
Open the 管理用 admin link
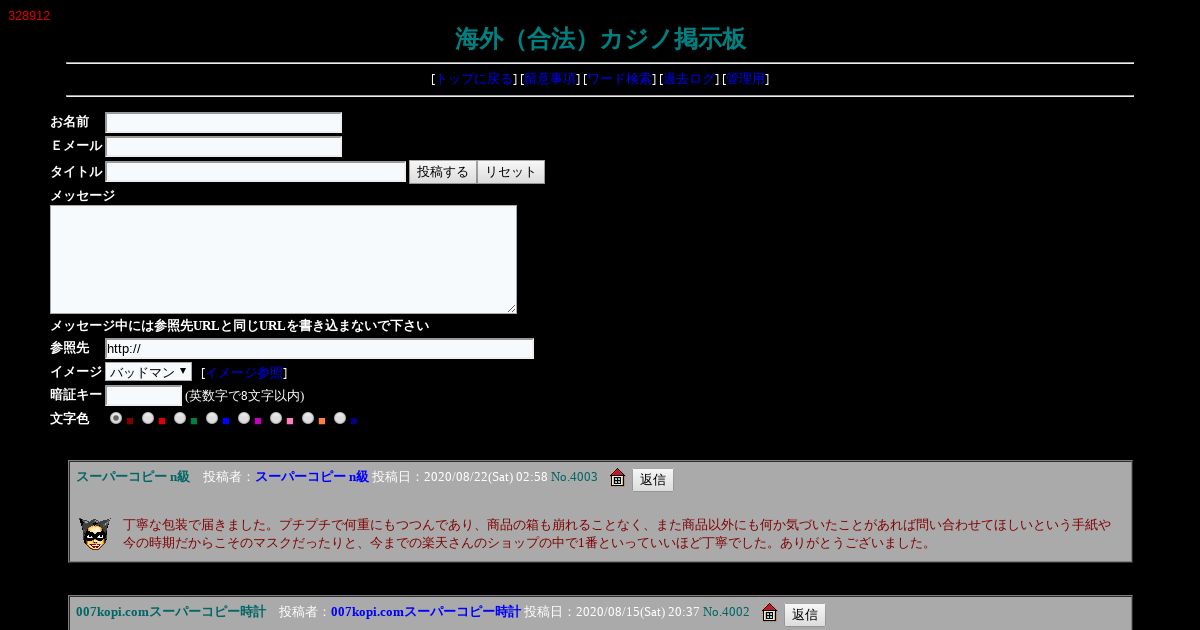tap(746, 79)
